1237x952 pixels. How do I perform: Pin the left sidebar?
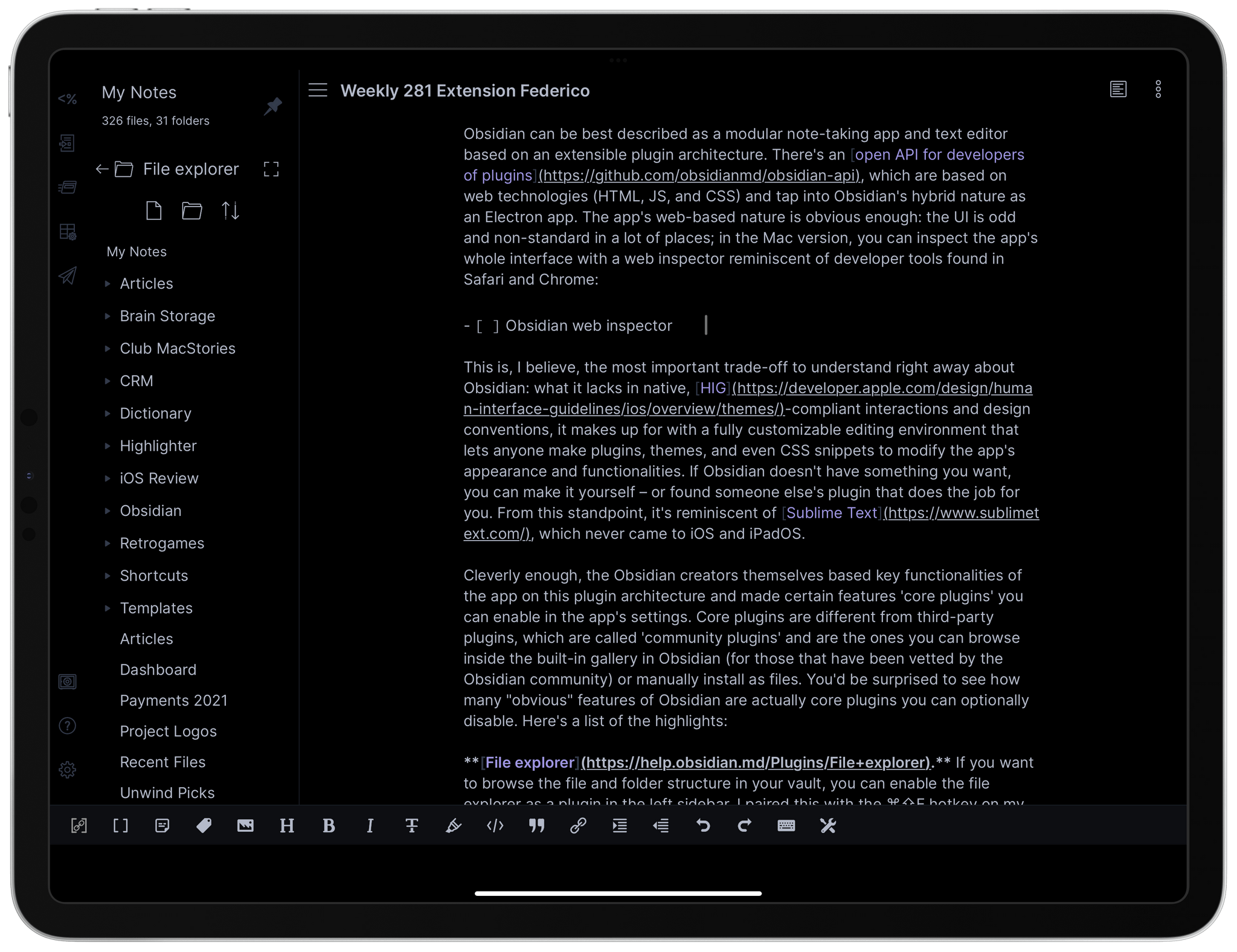(x=273, y=106)
